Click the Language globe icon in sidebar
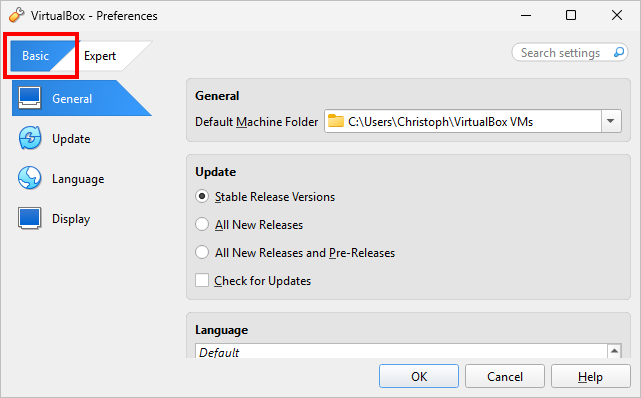This screenshot has width=641, height=398. [29, 178]
